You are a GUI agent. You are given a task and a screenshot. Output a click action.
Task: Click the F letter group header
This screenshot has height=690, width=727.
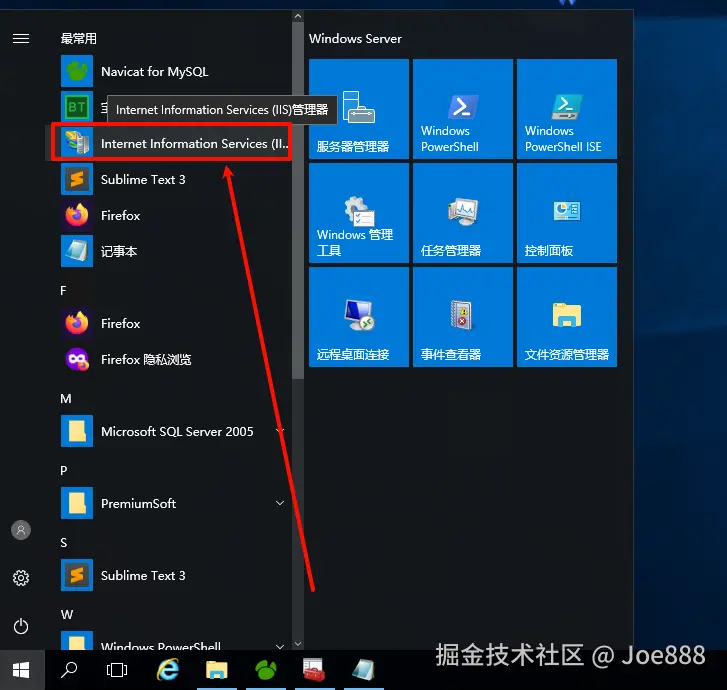coord(64,291)
